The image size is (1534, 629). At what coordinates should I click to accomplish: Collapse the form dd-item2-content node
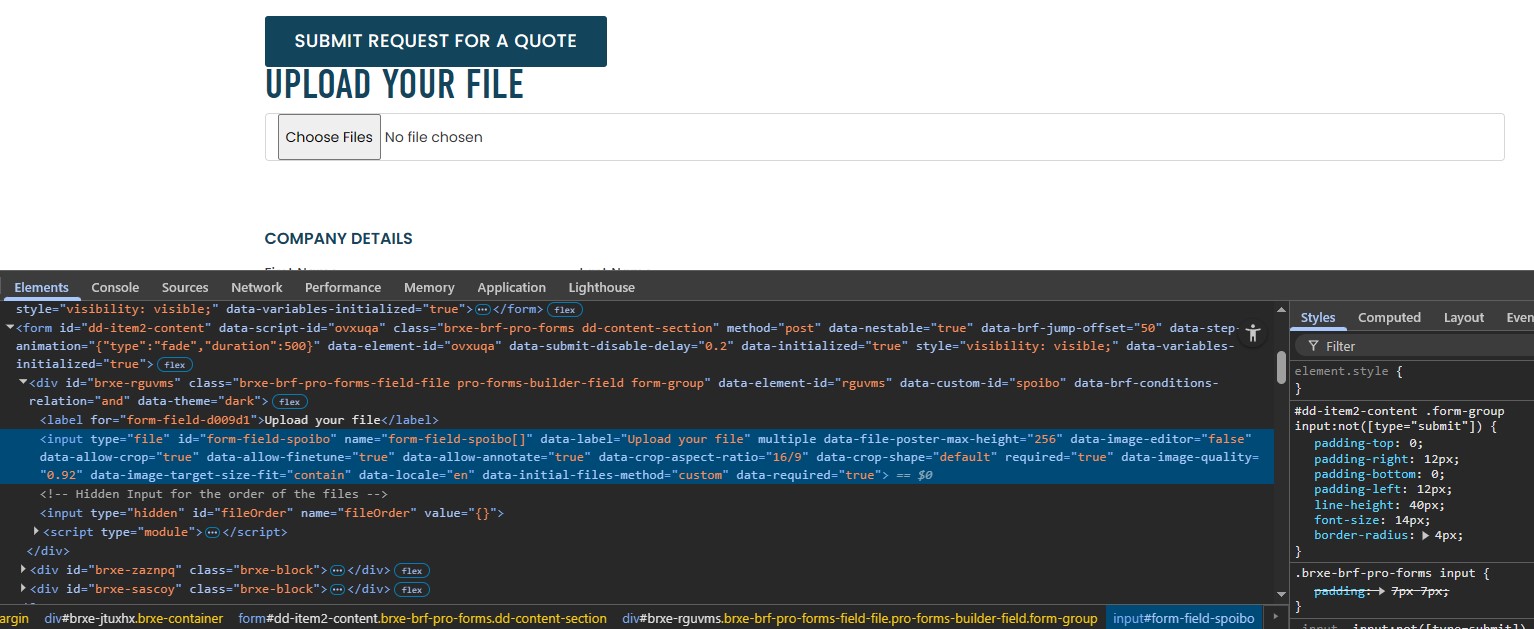pos(10,327)
